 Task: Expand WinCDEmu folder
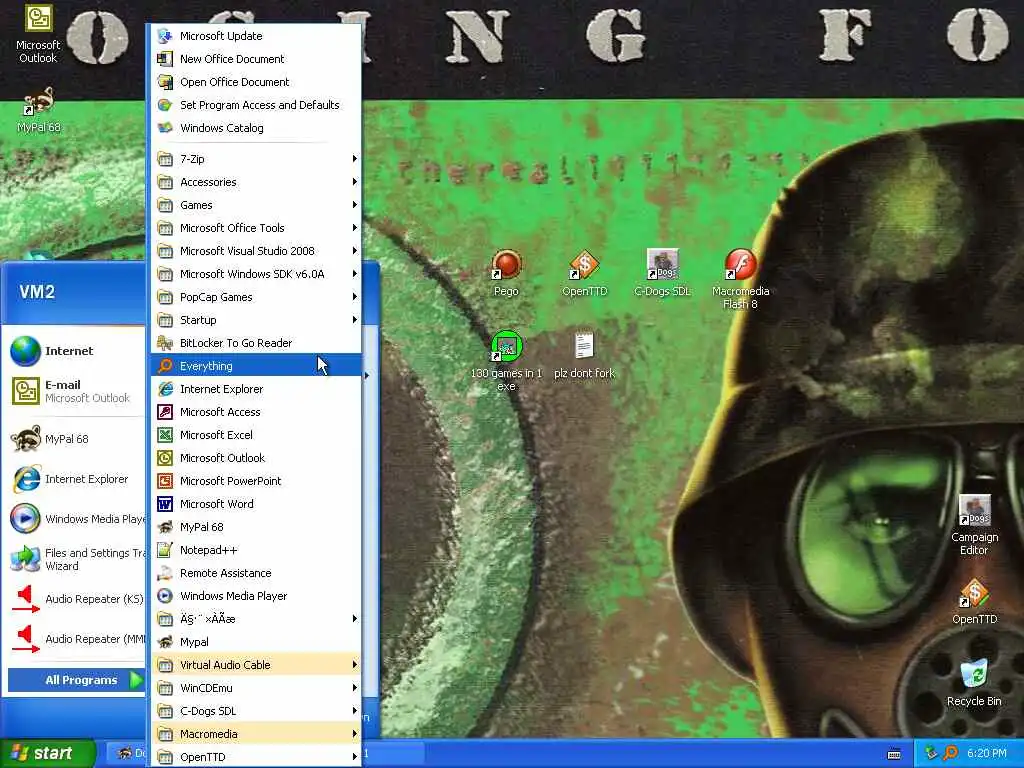click(256, 688)
